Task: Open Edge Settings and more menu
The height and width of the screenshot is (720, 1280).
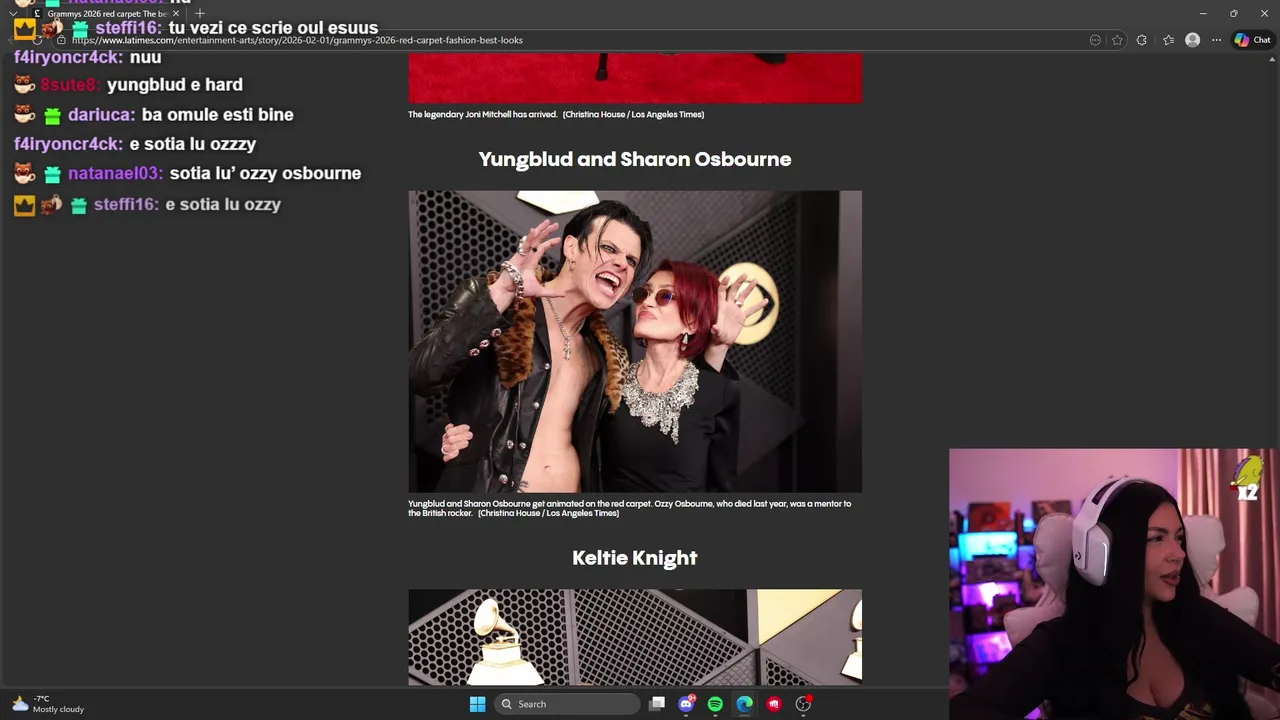Action: pyautogui.click(x=1216, y=40)
